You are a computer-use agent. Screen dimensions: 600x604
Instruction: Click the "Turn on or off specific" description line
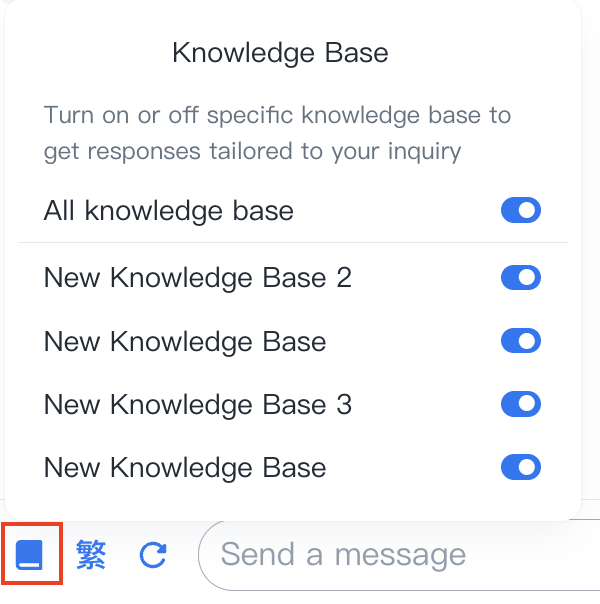[277, 115]
